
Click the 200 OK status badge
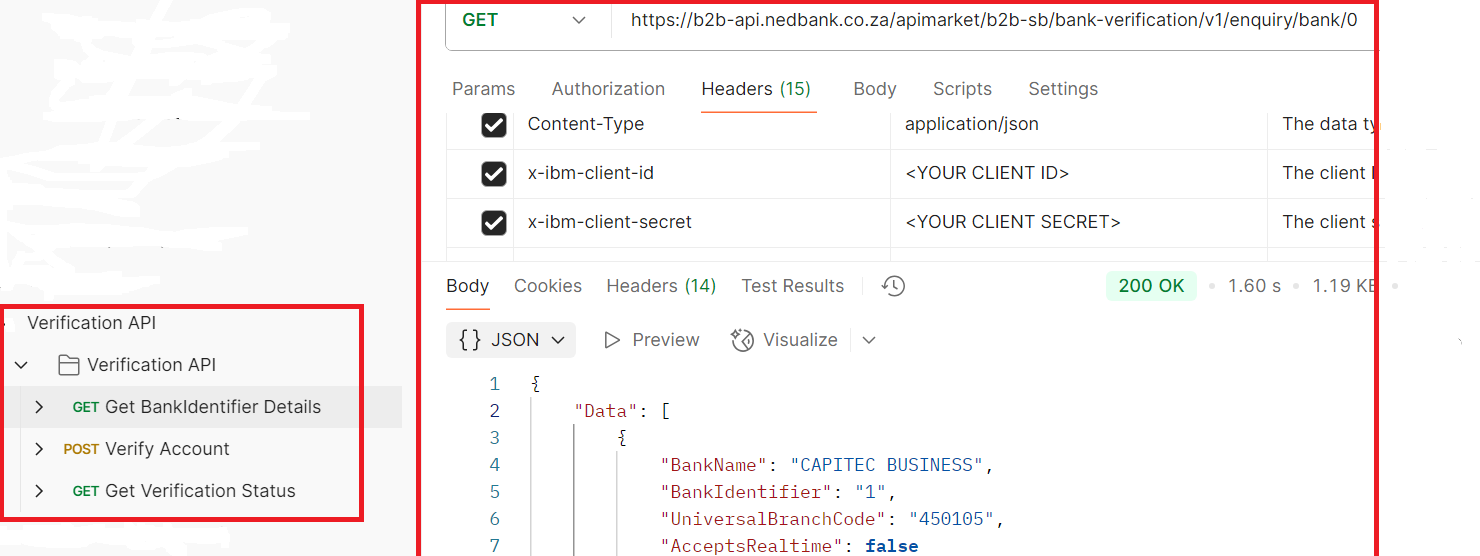[x=1151, y=286]
